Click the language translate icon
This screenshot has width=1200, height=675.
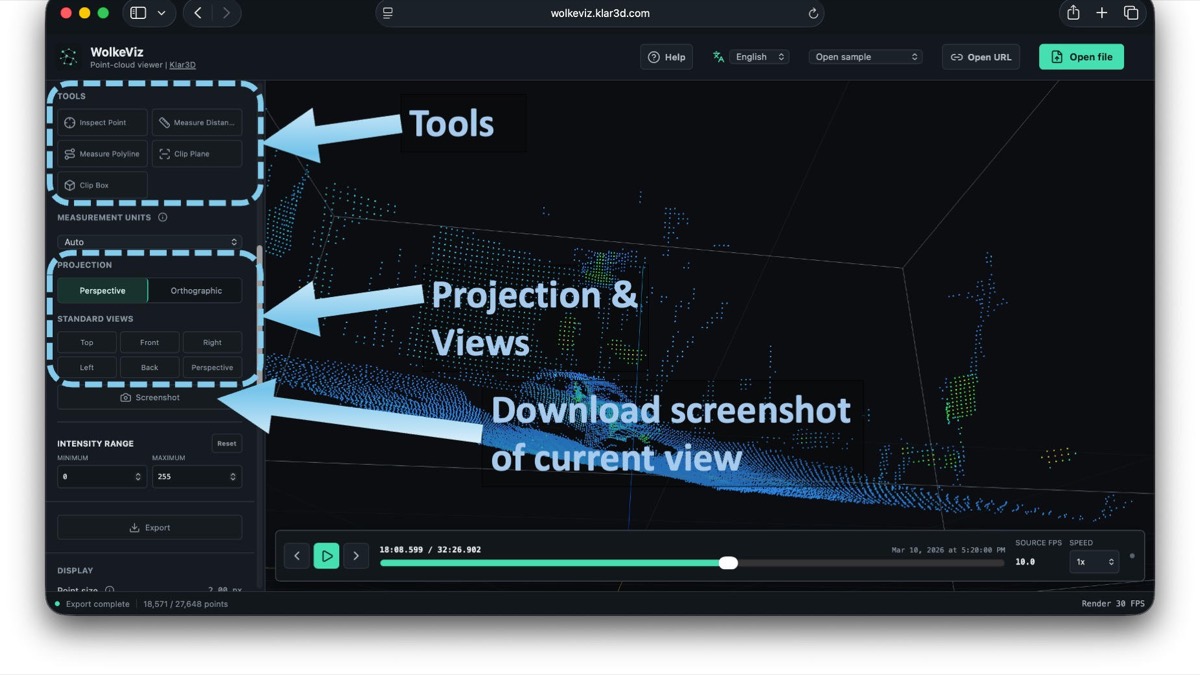tap(718, 57)
